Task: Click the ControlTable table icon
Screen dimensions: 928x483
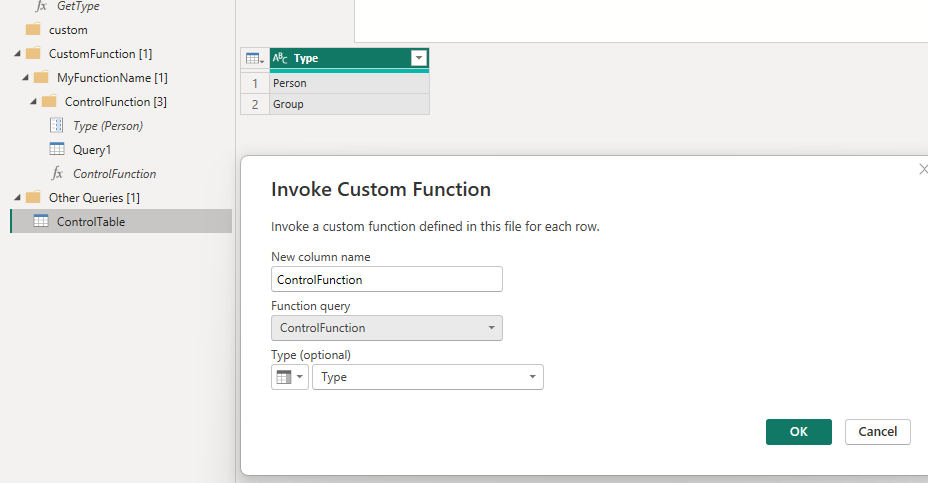Action: pos(41,222)
